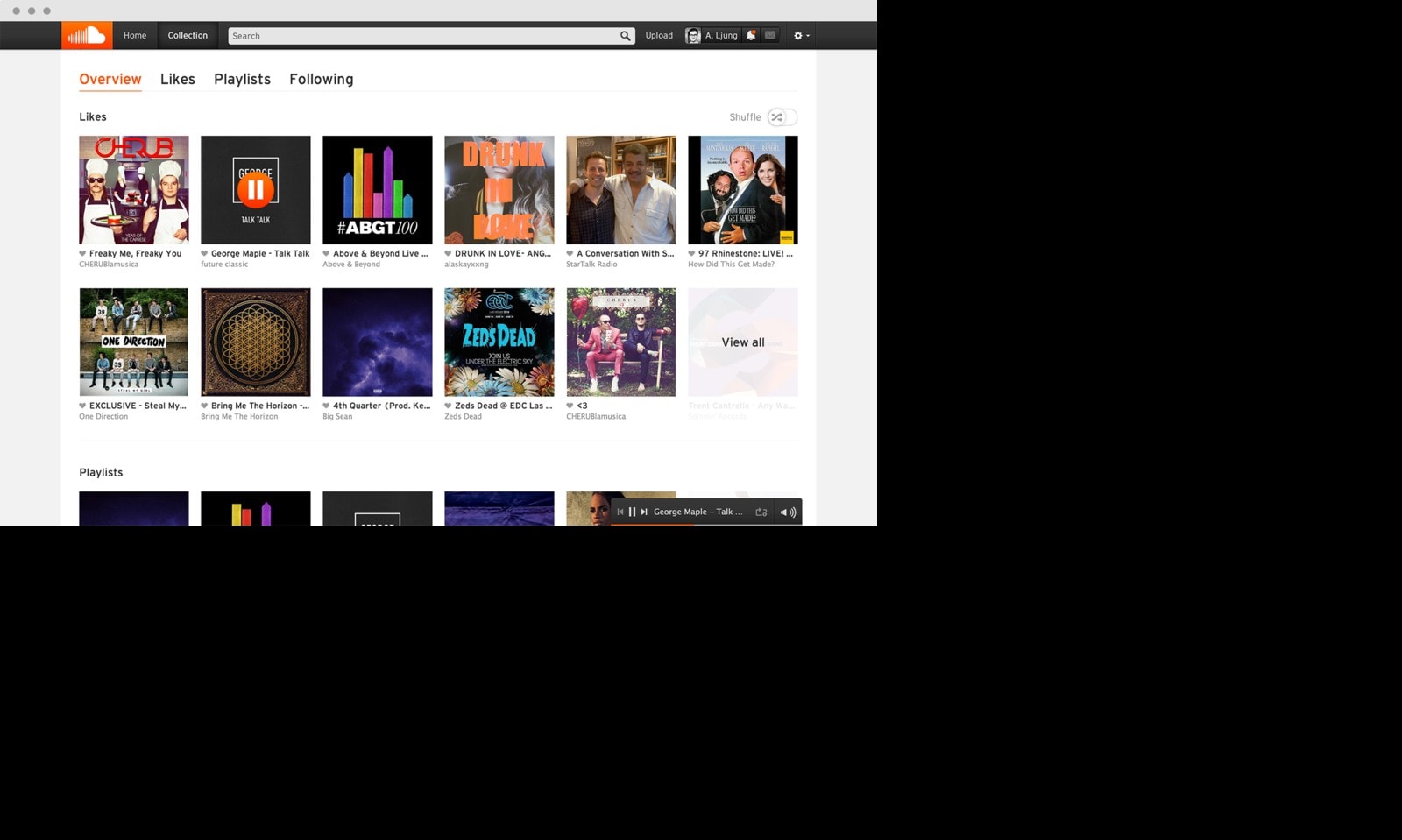Open Drunk In Love artwork
This screenshot has height=840, width=1402.
[x=499, y=190]
